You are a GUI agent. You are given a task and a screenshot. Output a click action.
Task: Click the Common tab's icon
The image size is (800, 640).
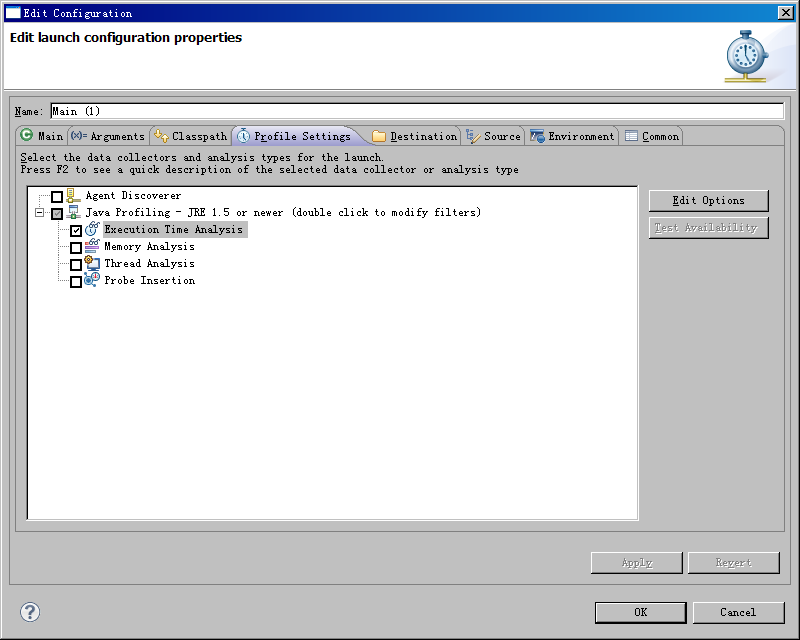click(x=631, y=136)
